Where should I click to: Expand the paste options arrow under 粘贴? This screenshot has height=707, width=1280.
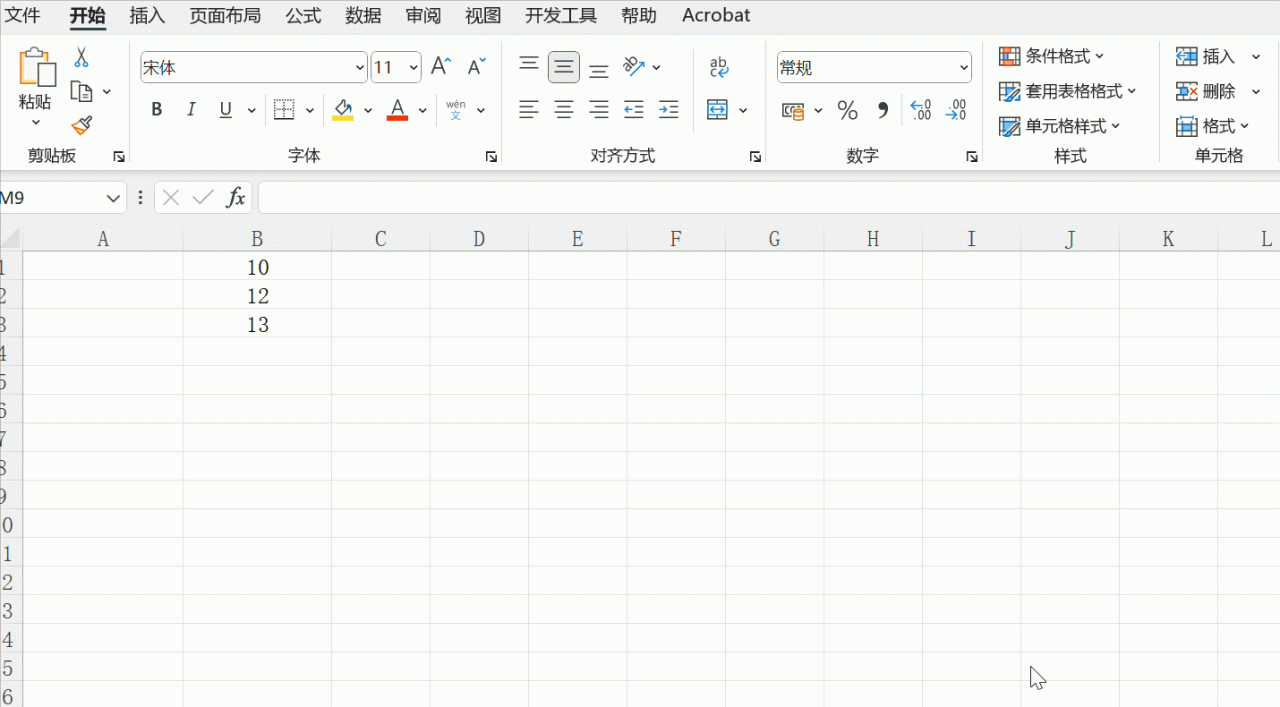click(x=36, y=123)
